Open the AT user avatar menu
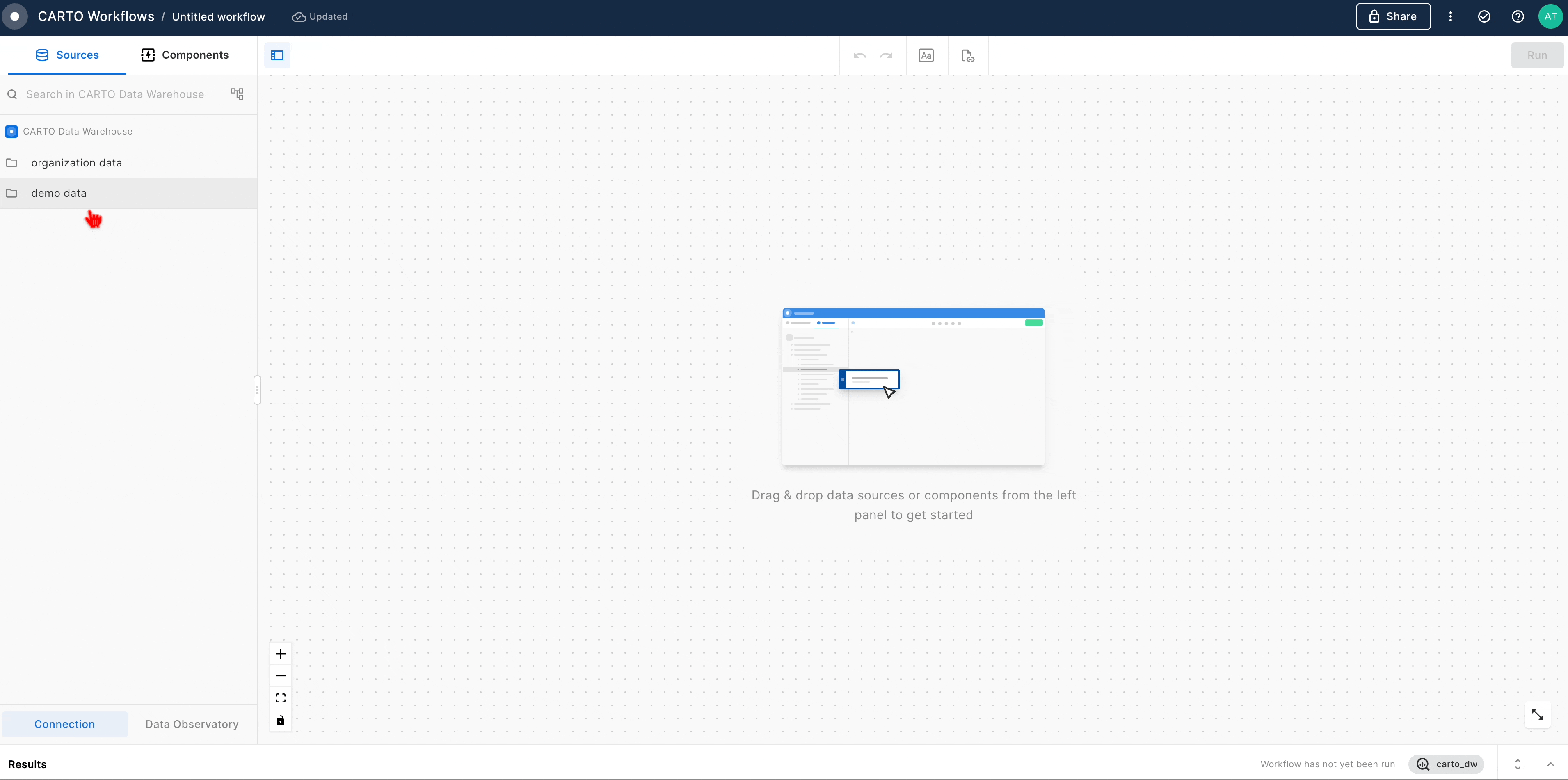The height and width of the screenshot is (780, 1568). coord(1550,16)
